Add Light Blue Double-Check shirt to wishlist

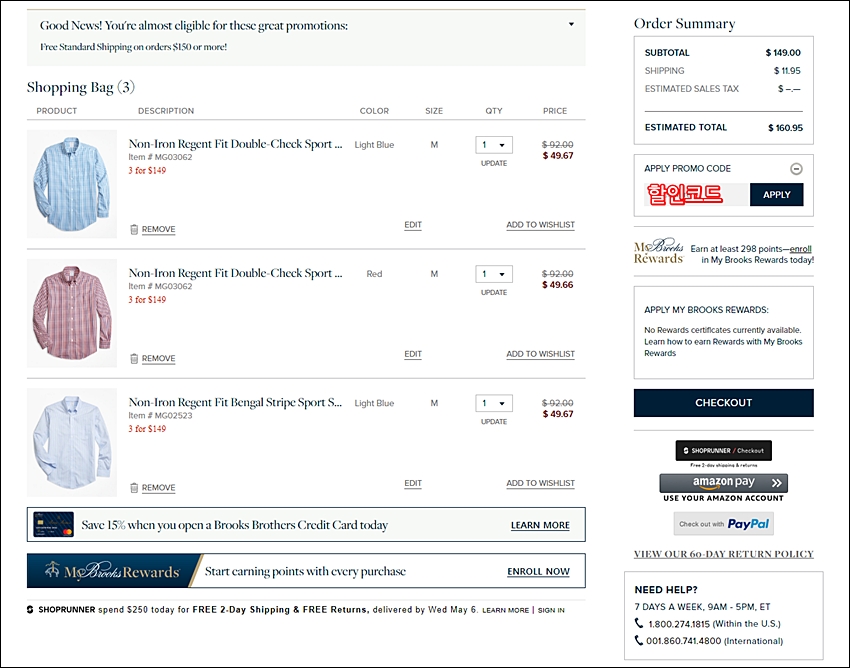[540, 225]
